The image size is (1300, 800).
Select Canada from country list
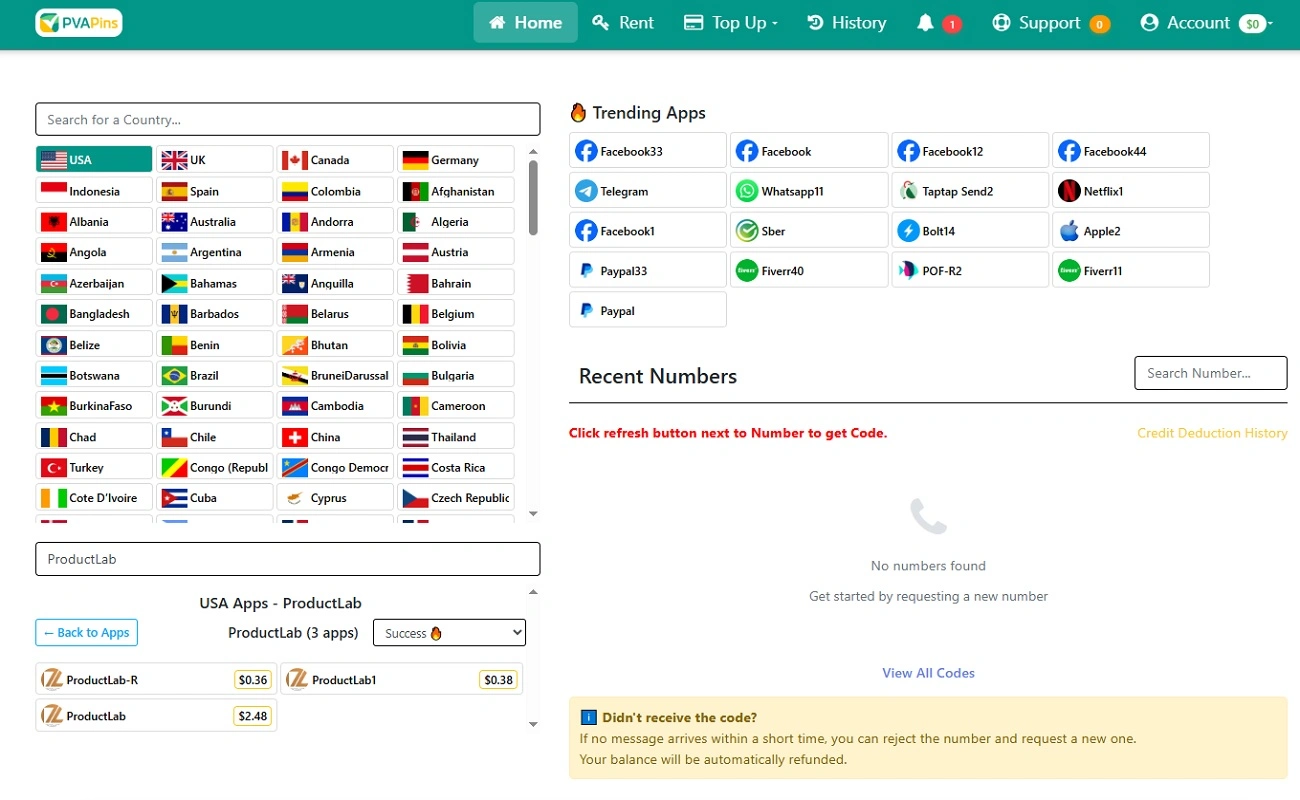coord(335,160)
